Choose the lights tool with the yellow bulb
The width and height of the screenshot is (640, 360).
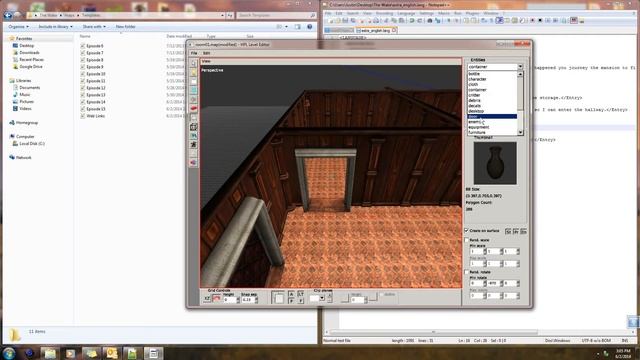click(193, 72)
